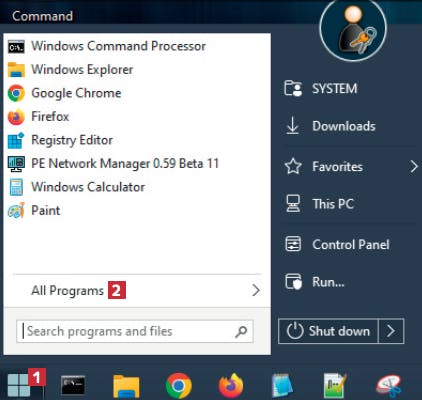422x400 pixels.
Task: Expand the All Programs list
Action: click(x=137, y=290)
